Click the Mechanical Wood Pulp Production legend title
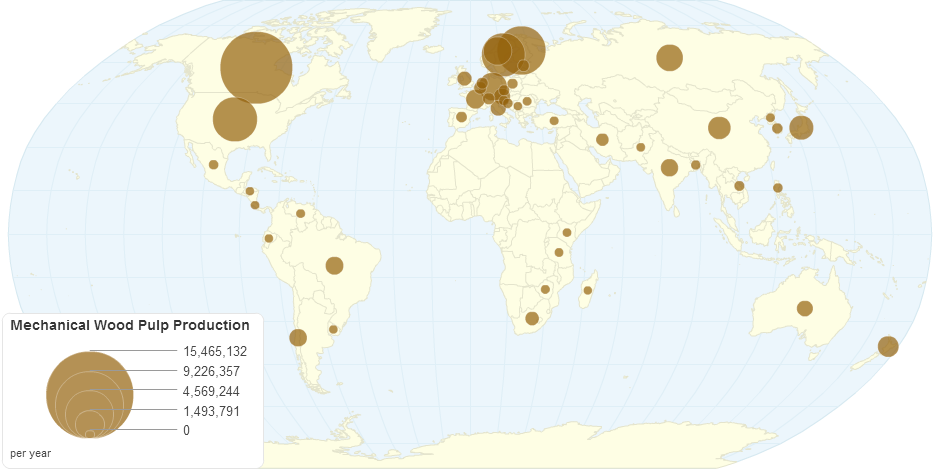The width and height of the screenshot is (940, 469). (130, 325)
